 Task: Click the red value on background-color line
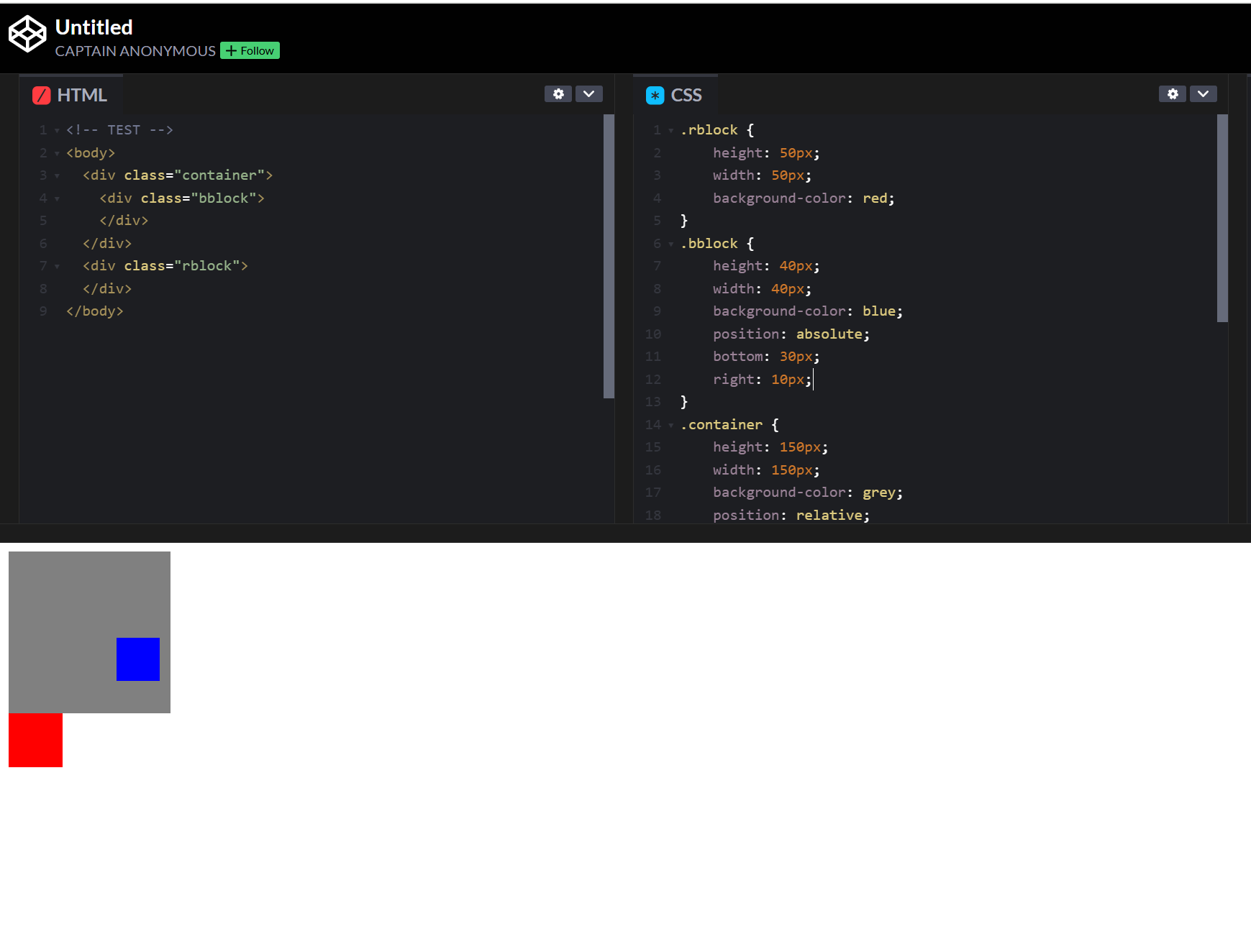click(x=875, y=198)
